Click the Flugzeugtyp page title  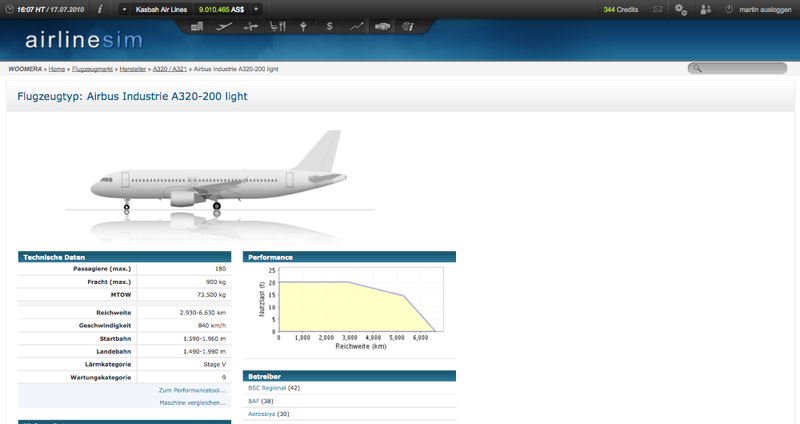pyautogui.click(x=132, y=96)
